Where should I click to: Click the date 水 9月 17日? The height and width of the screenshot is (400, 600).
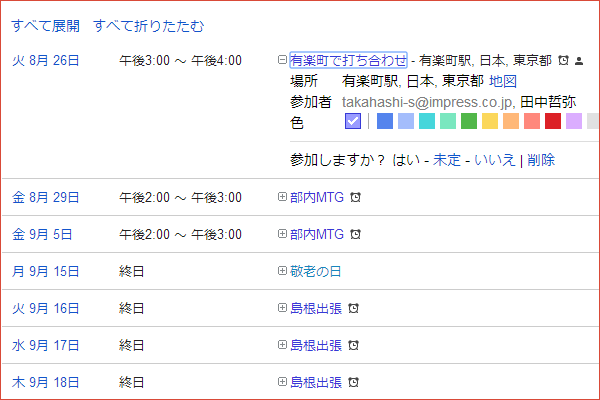[x=46, y=345]
